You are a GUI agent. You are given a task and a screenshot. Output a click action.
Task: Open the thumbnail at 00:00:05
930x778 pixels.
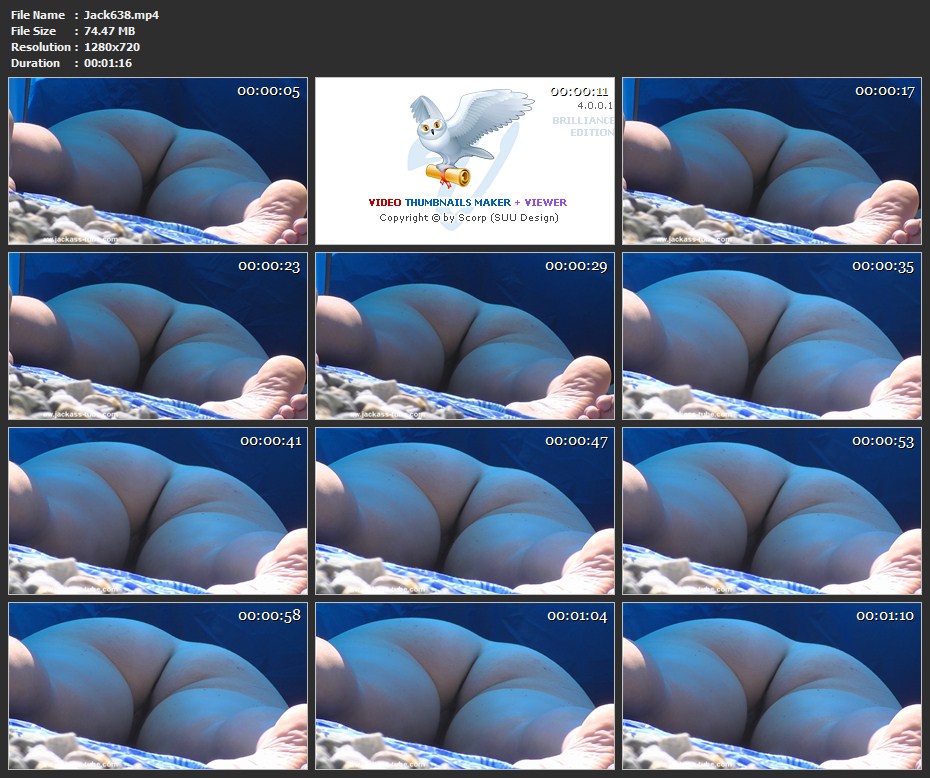coord(158,161)
